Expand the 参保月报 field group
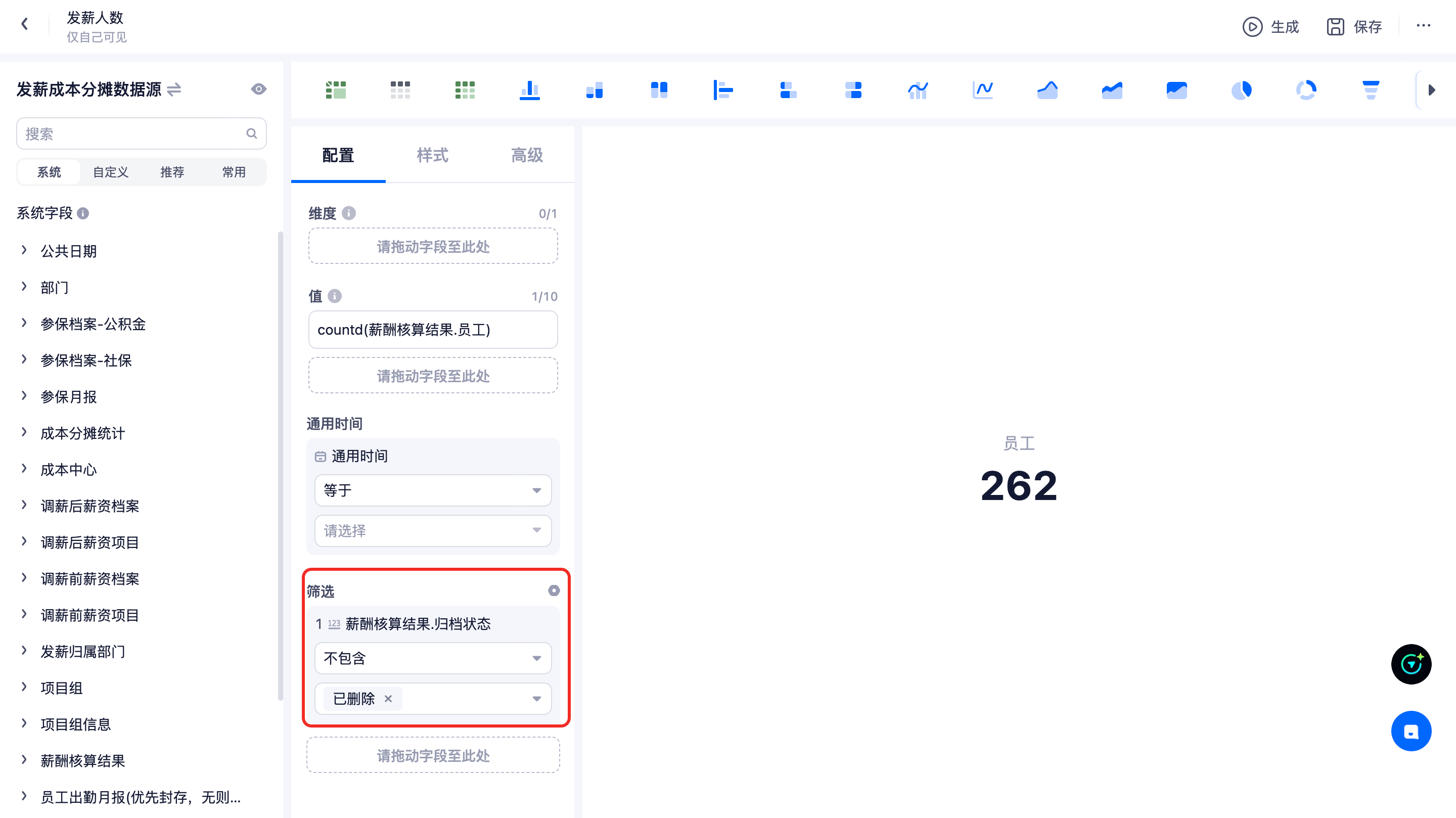This screenshot has height=818, width=1456. [24, 396]
